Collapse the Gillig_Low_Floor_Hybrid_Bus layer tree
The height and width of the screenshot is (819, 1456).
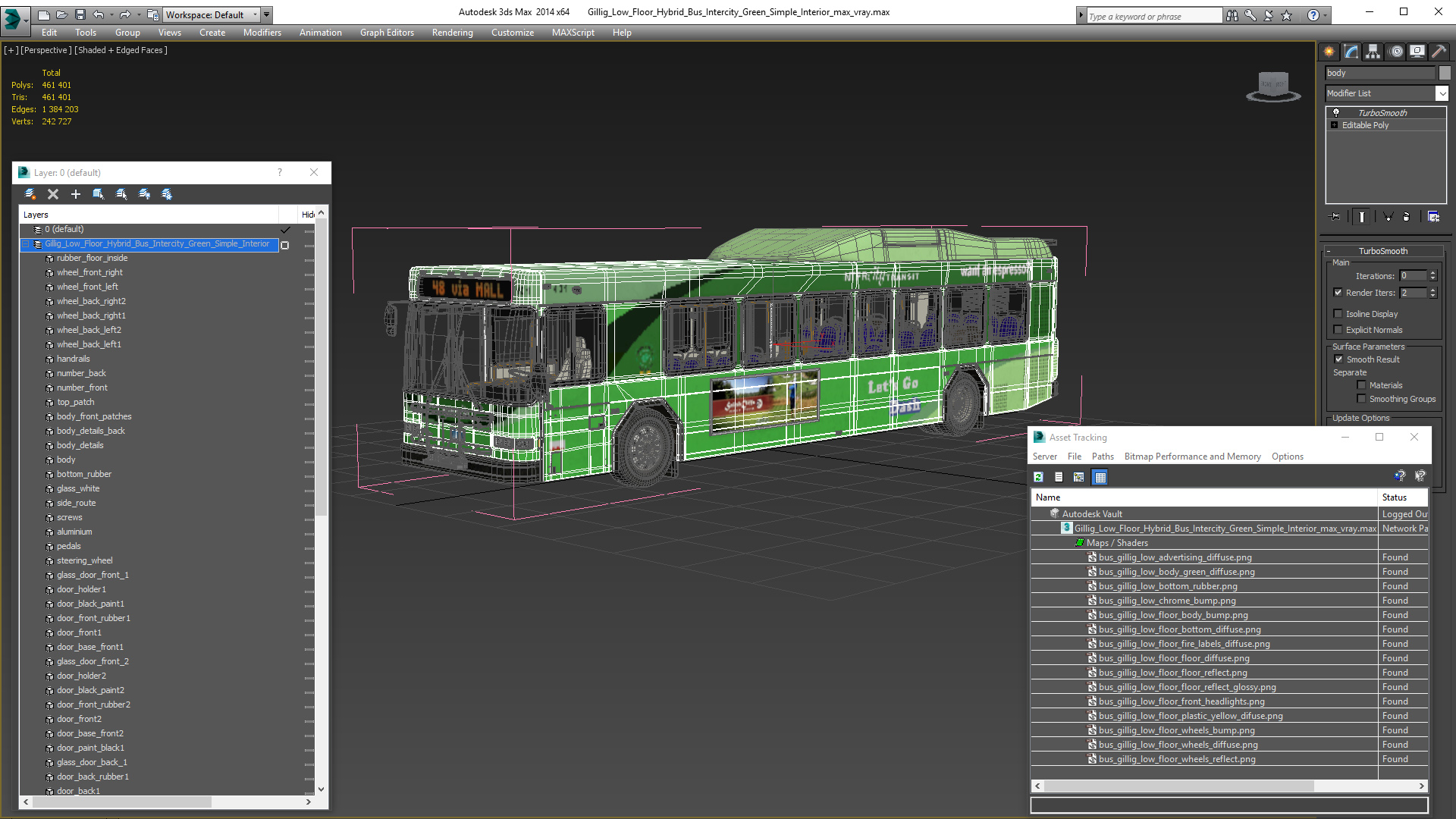pyautogui.click(x=25, y=244)
